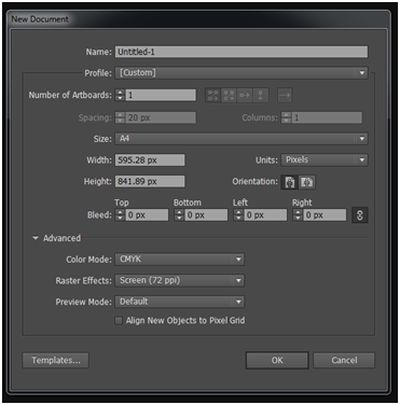
Task: Click the Cancel button
Action: point(344,360)
